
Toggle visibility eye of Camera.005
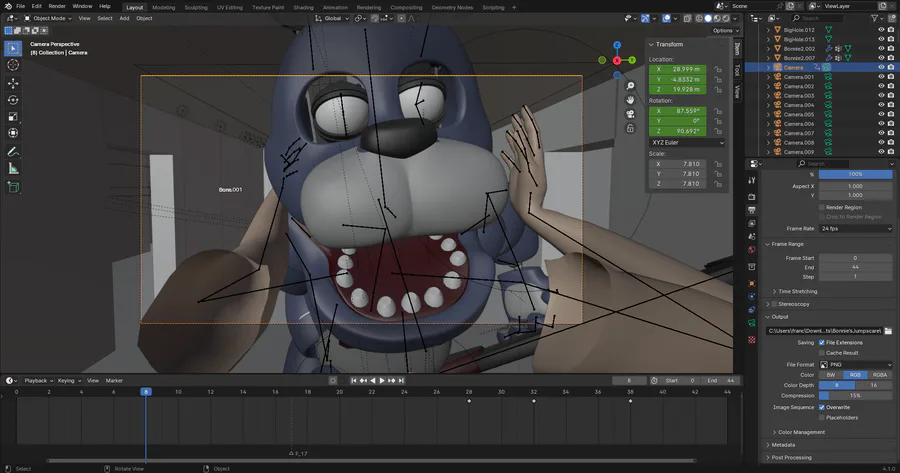point(881,114)
